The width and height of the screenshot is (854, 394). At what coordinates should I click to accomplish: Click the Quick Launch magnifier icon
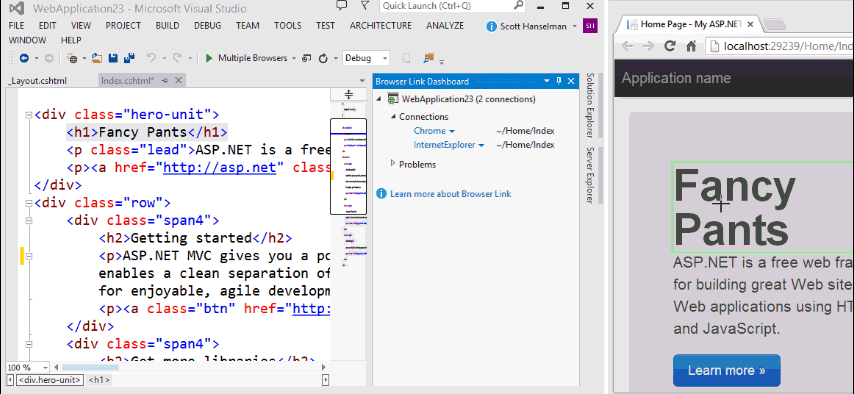(518, 5)
